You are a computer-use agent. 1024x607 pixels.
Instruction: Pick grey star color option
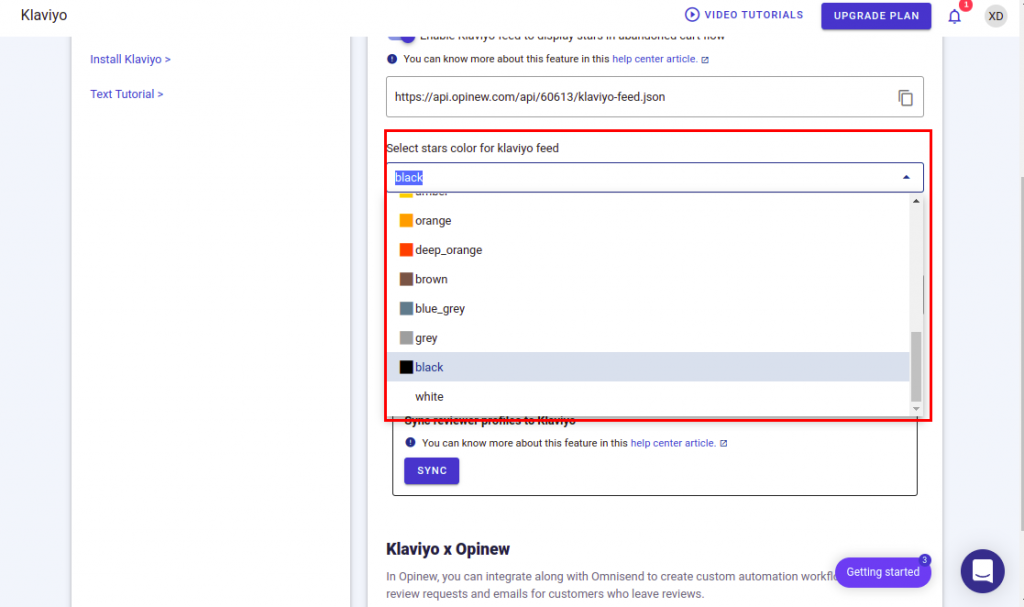[x=648, y=338]
